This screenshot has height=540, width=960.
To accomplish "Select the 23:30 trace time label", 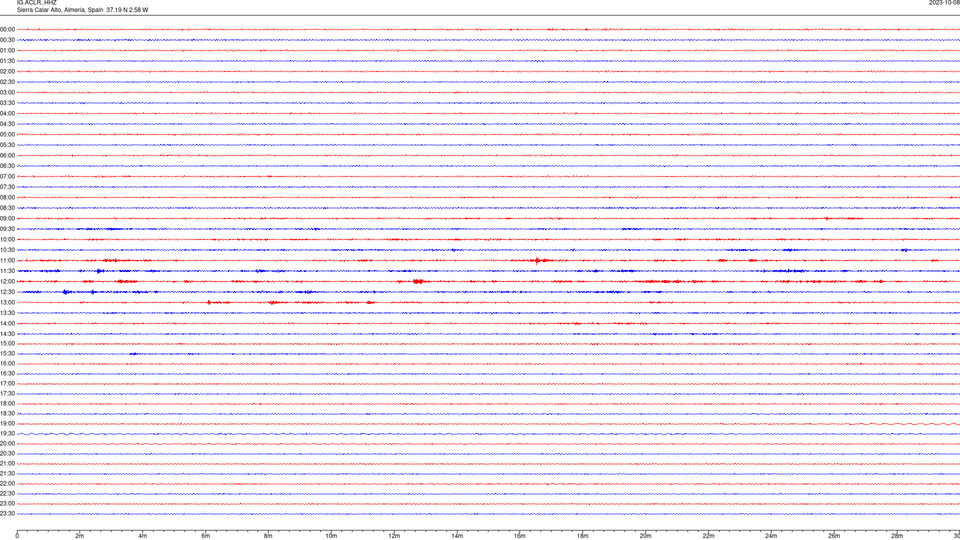I will [7, 514].
